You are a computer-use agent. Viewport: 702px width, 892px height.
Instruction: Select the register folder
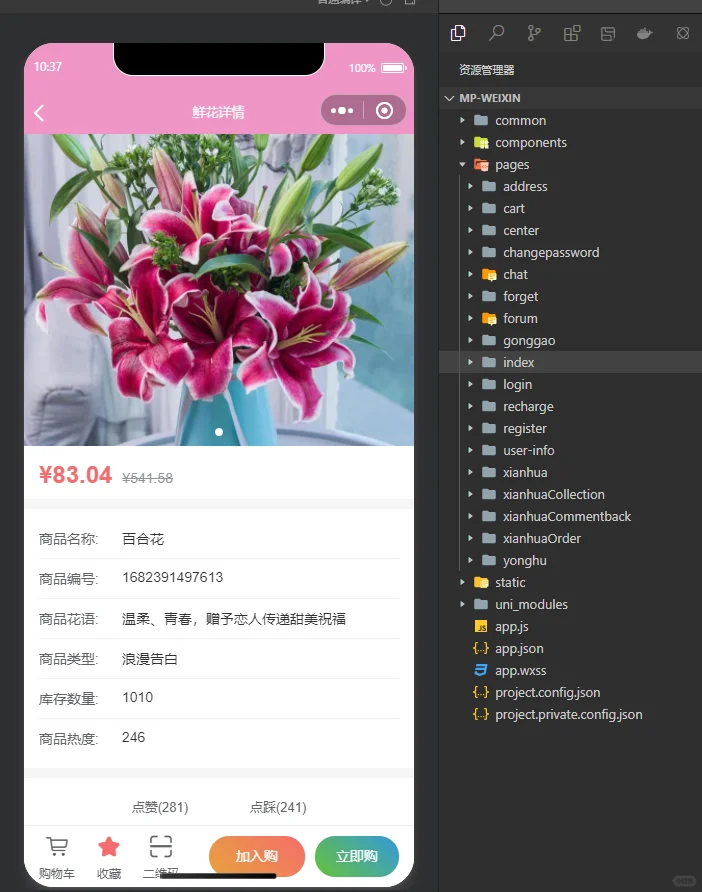pyautogui.click(x=525, y=429)
